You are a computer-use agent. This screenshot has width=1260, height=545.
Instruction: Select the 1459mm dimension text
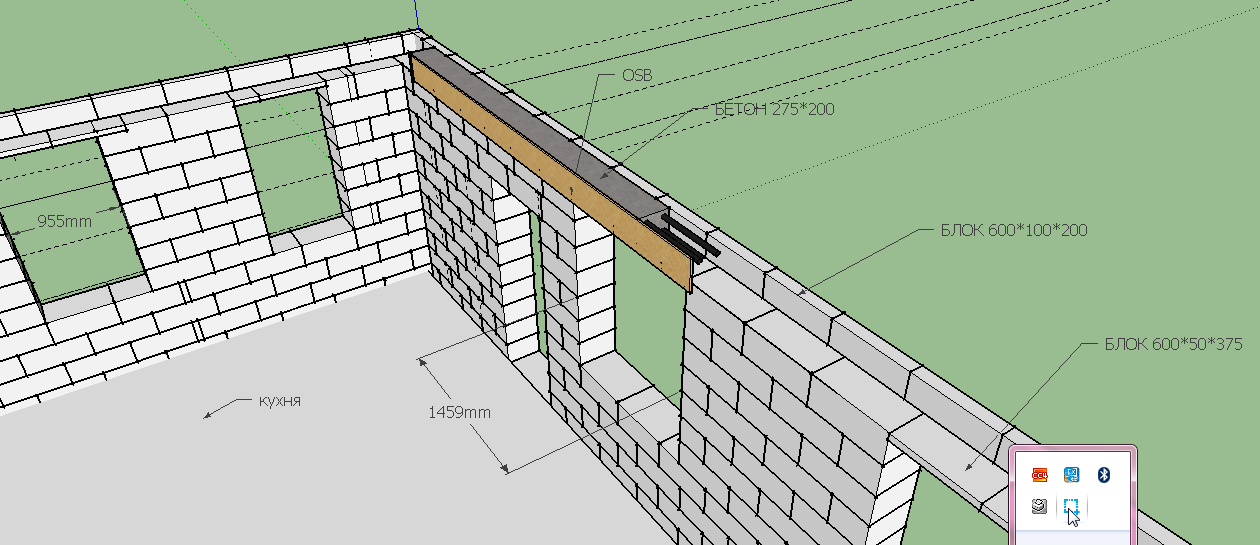[x=459, y=411]
